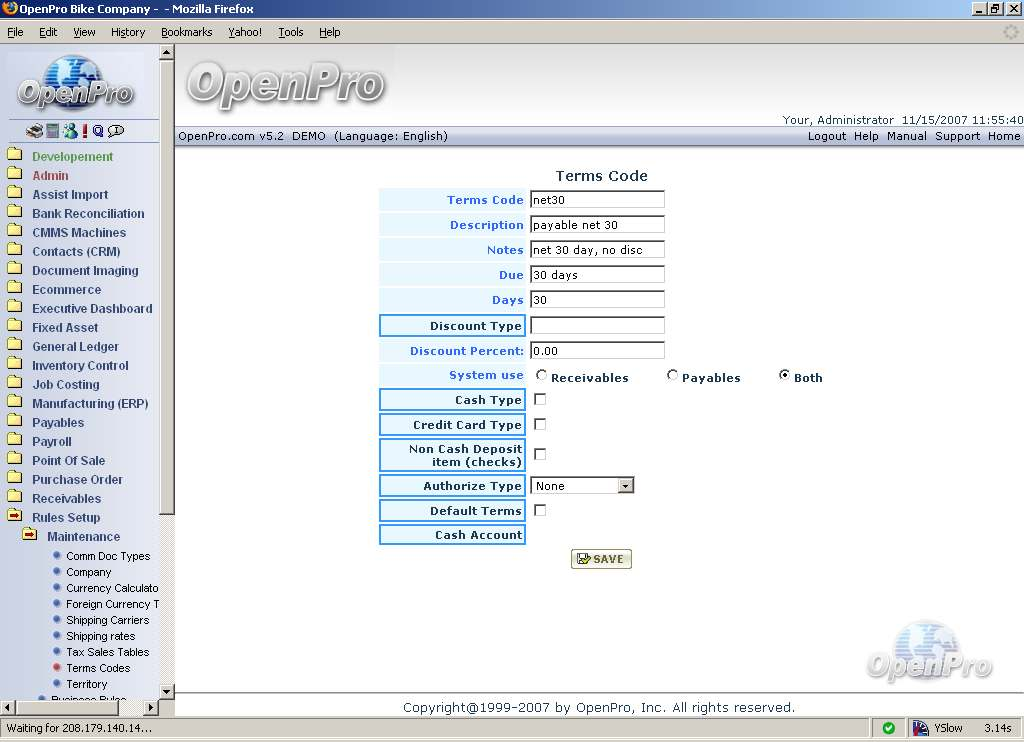
Task: Check the Default Terms checkbox
Action: point(540,510)
